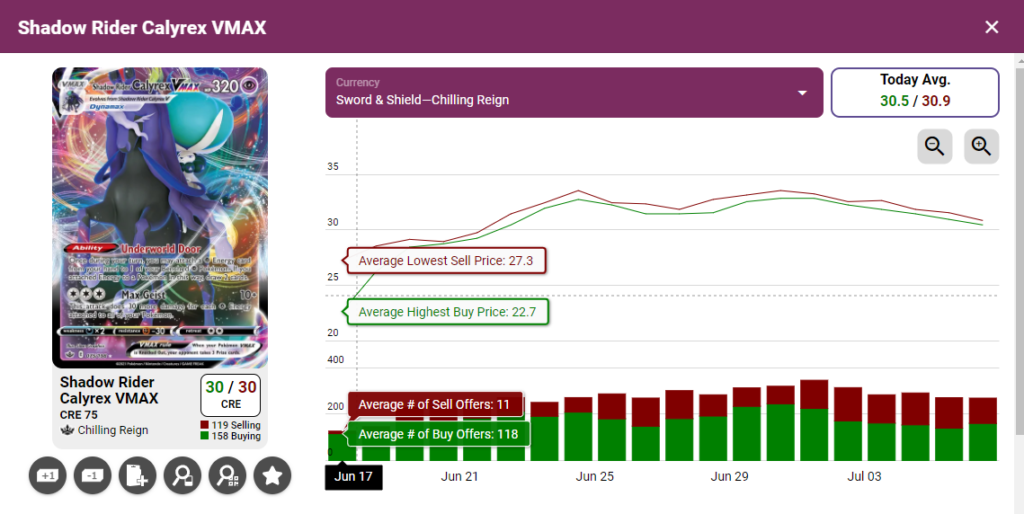
Task: Click the 158 Buying legend entry
Action: pyautogui.click(x=231, y=436)
